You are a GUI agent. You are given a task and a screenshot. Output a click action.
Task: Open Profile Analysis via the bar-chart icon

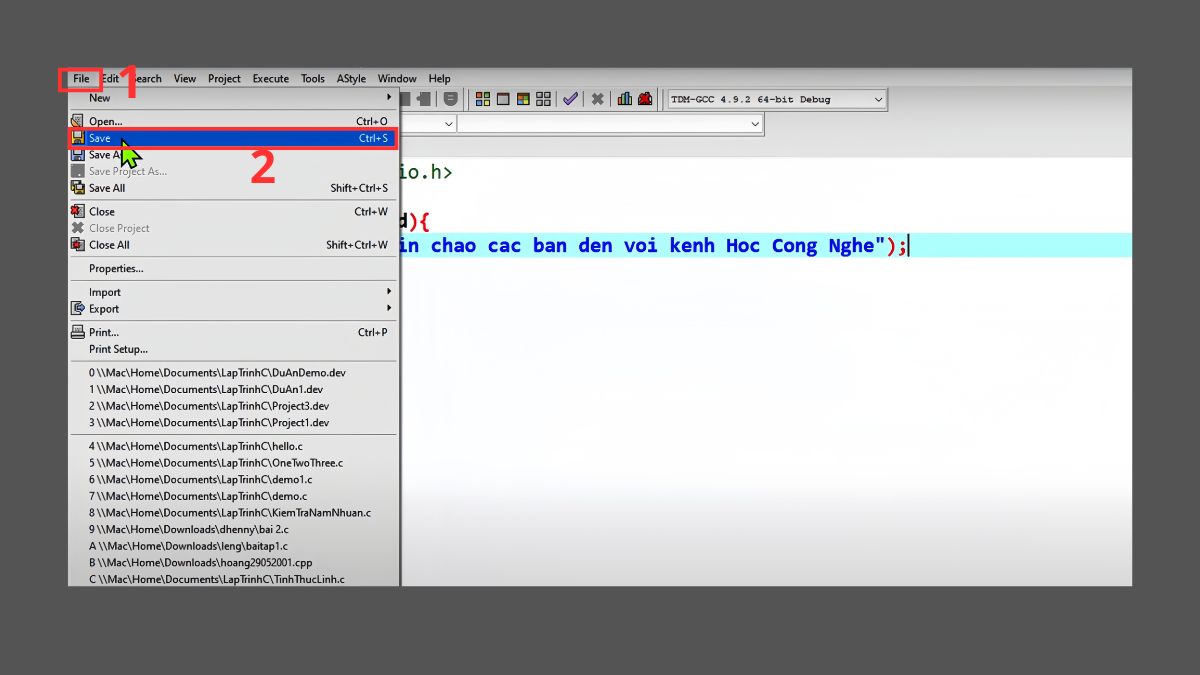626,98
